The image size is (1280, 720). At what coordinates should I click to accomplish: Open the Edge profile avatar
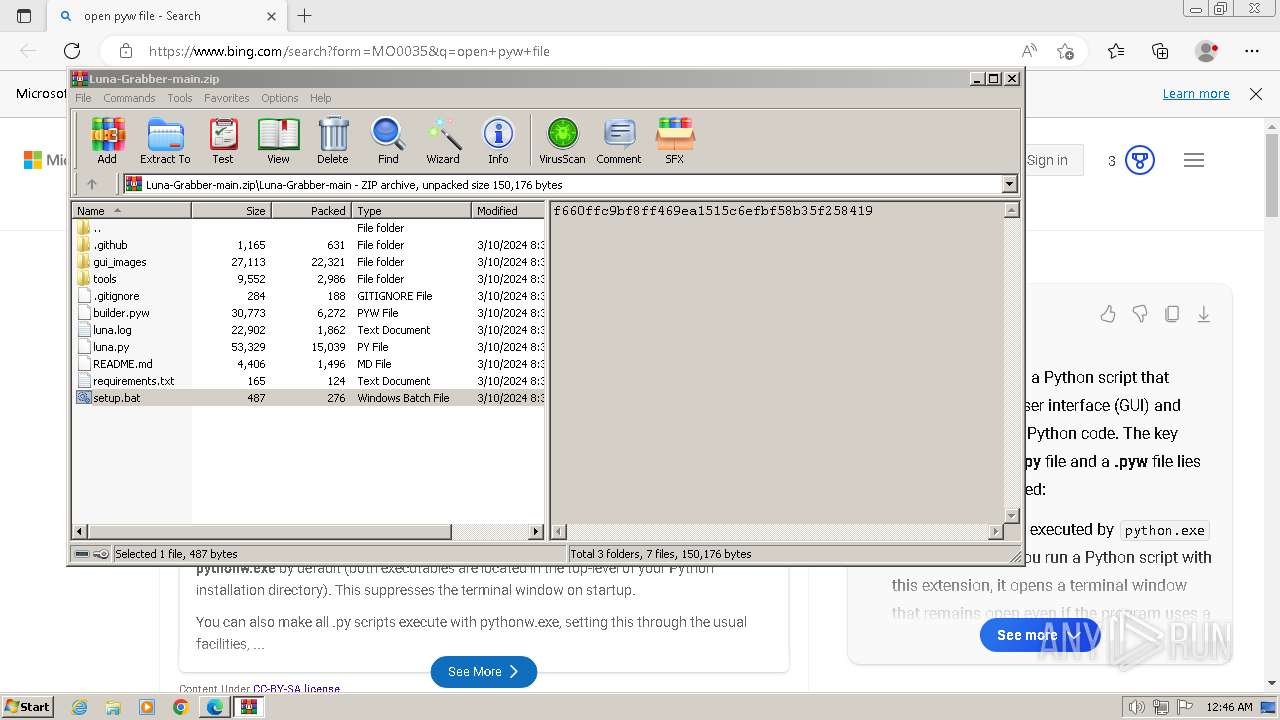1206,51
